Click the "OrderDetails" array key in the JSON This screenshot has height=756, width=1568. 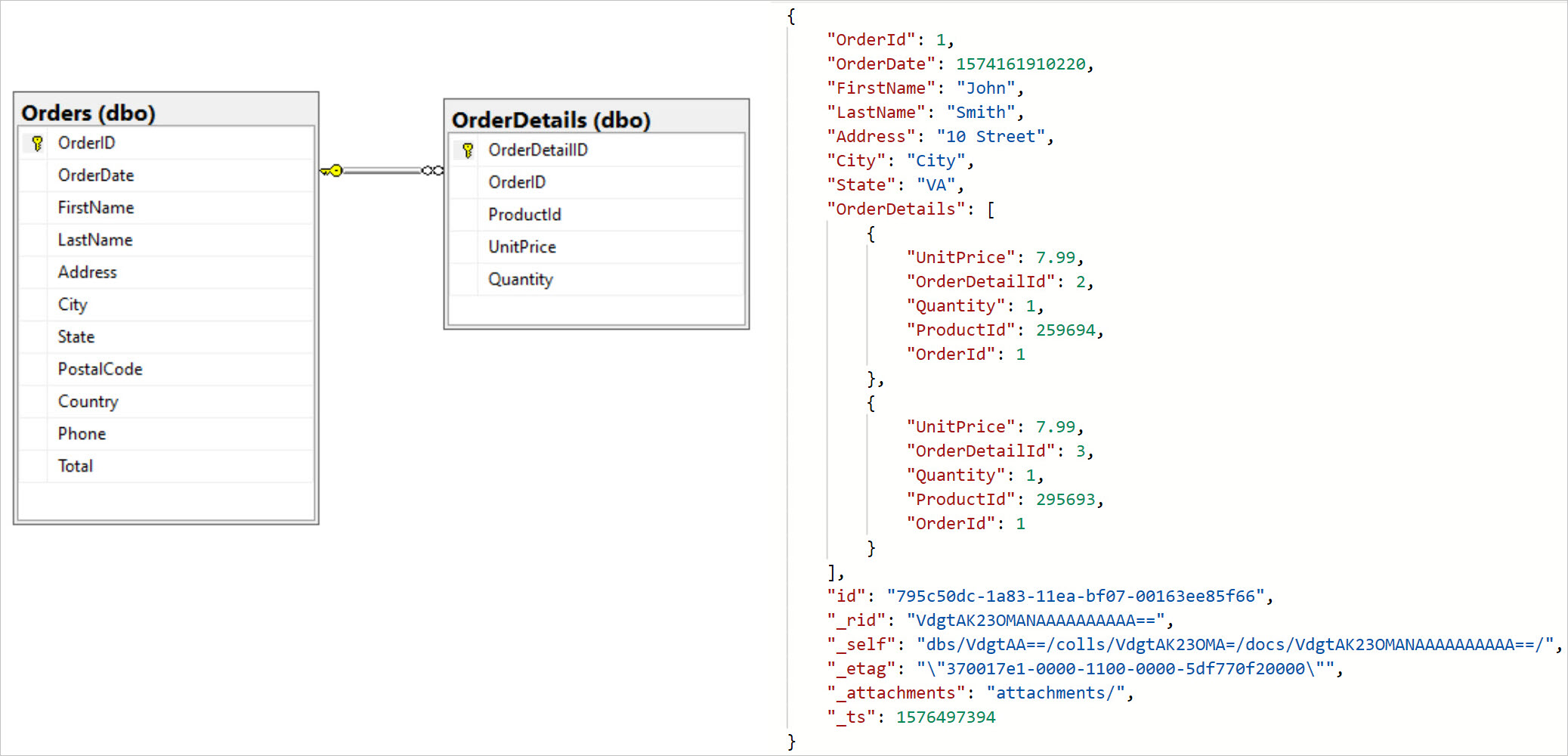895,209
